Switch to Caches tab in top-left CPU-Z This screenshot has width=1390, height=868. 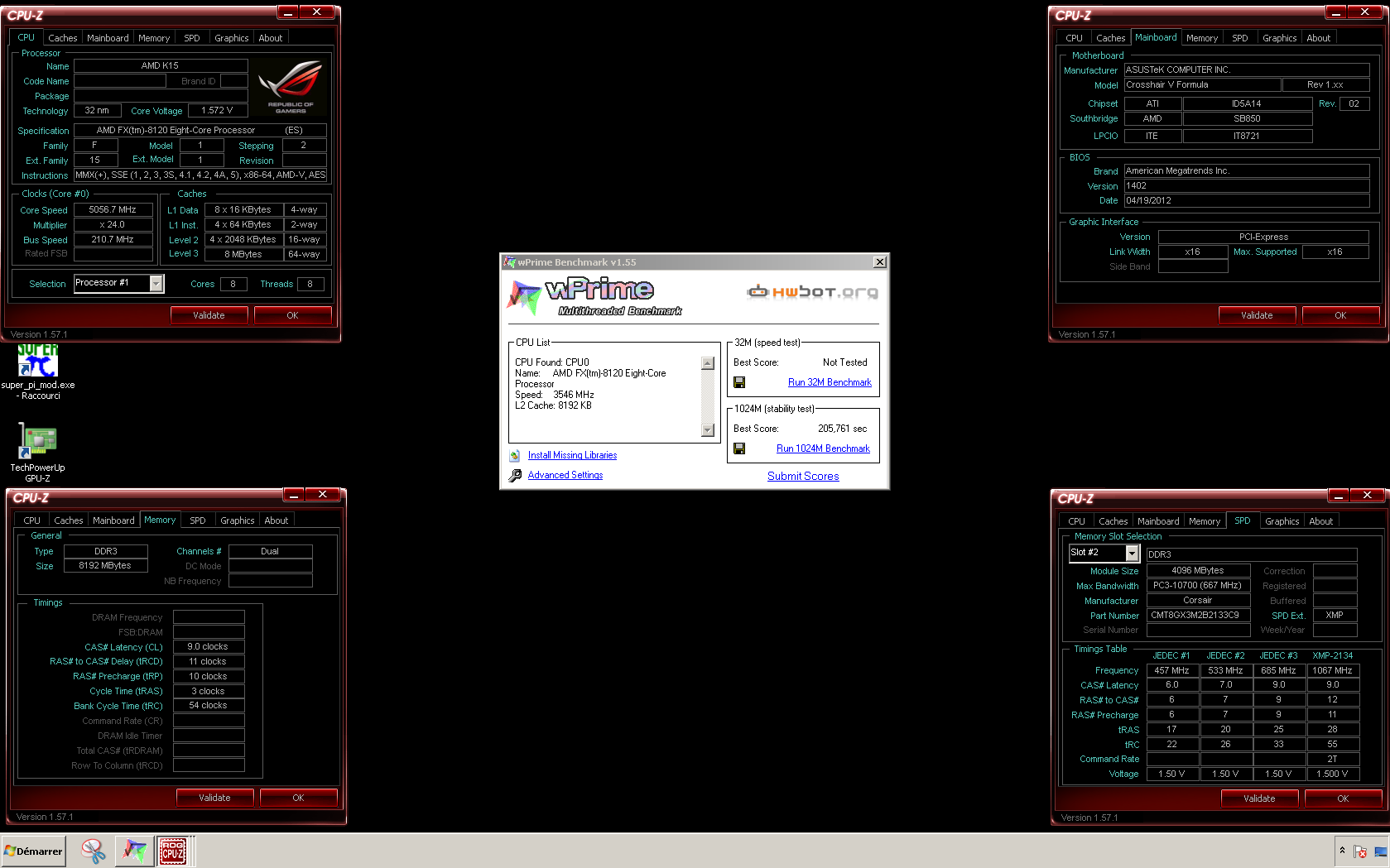click(62, 38)
